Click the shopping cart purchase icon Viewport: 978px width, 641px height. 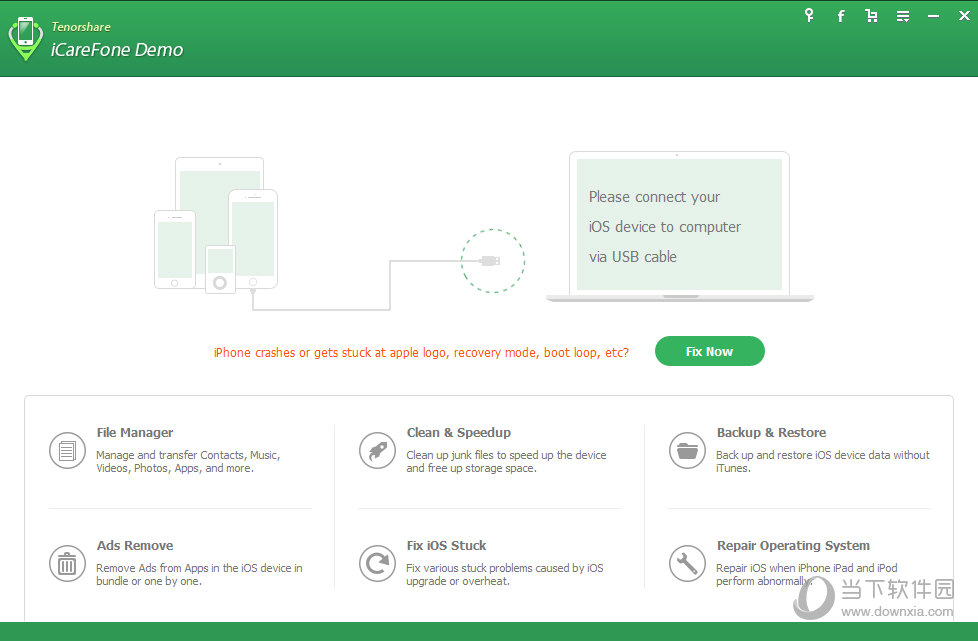(871, 16)
